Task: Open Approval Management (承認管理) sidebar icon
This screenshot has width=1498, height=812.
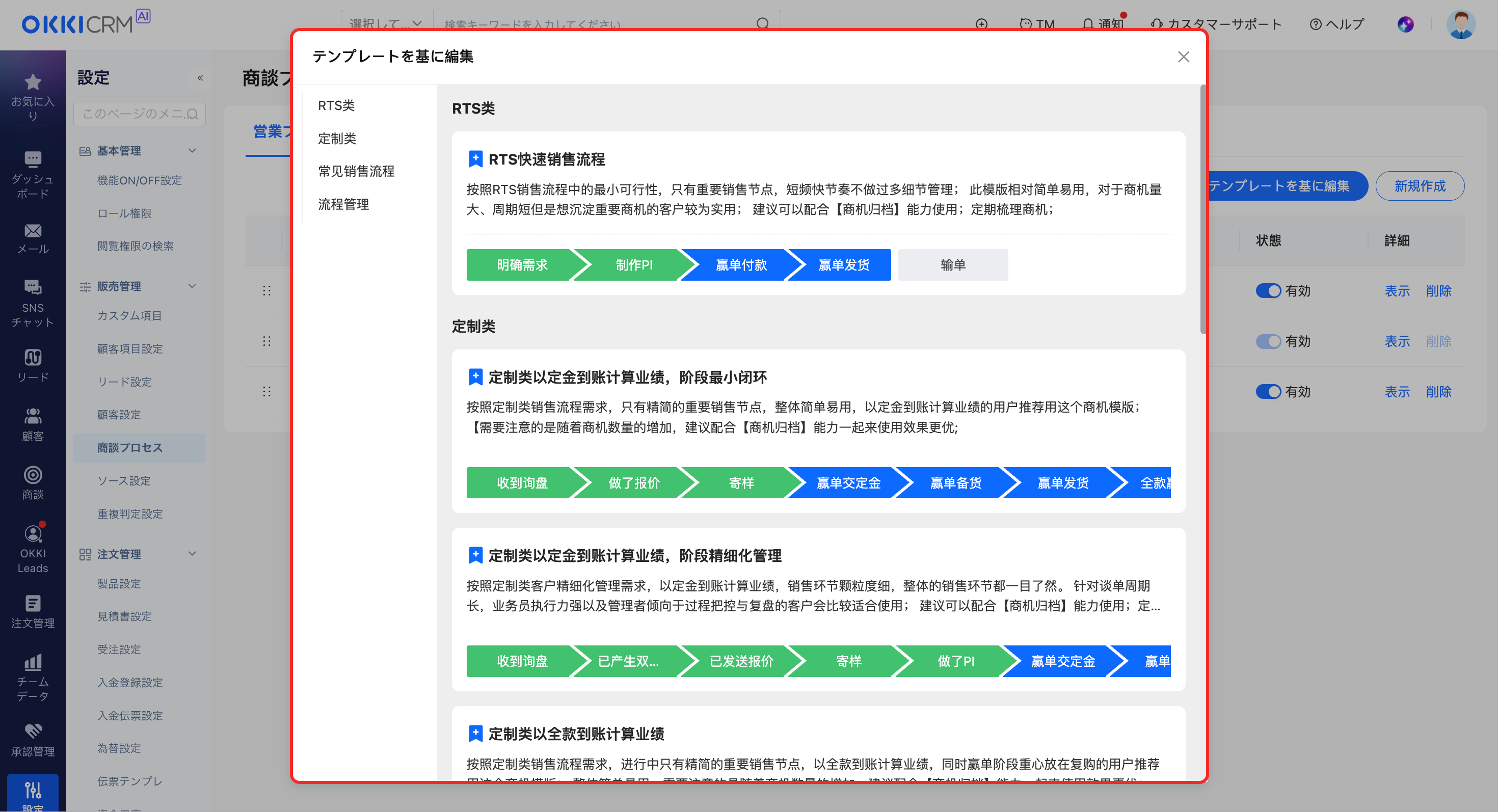Action: point(33,731)
